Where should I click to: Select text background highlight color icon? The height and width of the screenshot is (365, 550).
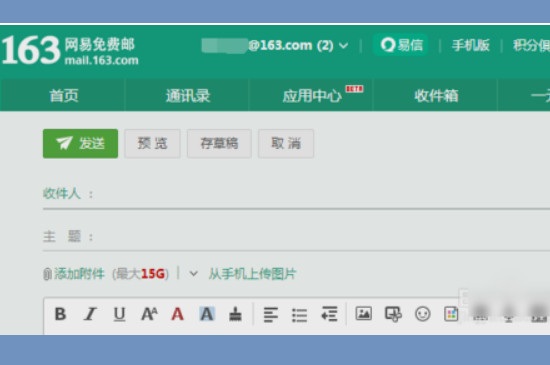[207, 314]
